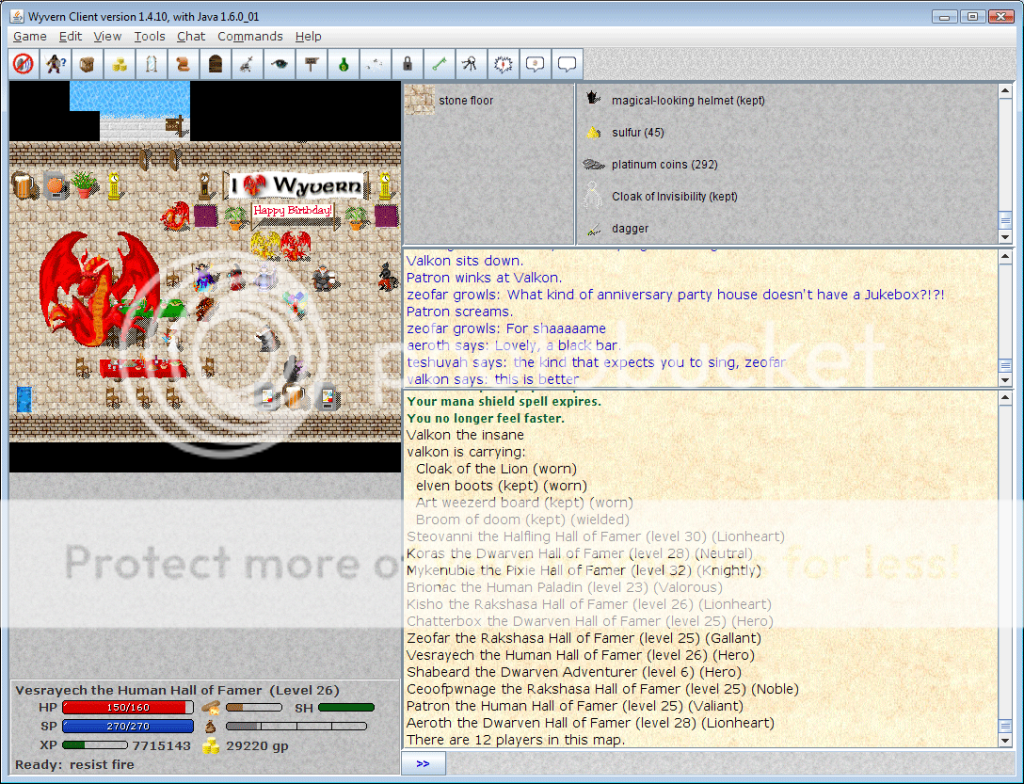Viewport: 1024px width, 784px height.
Task: Open the Commands menu
Action: pos(250,37)
